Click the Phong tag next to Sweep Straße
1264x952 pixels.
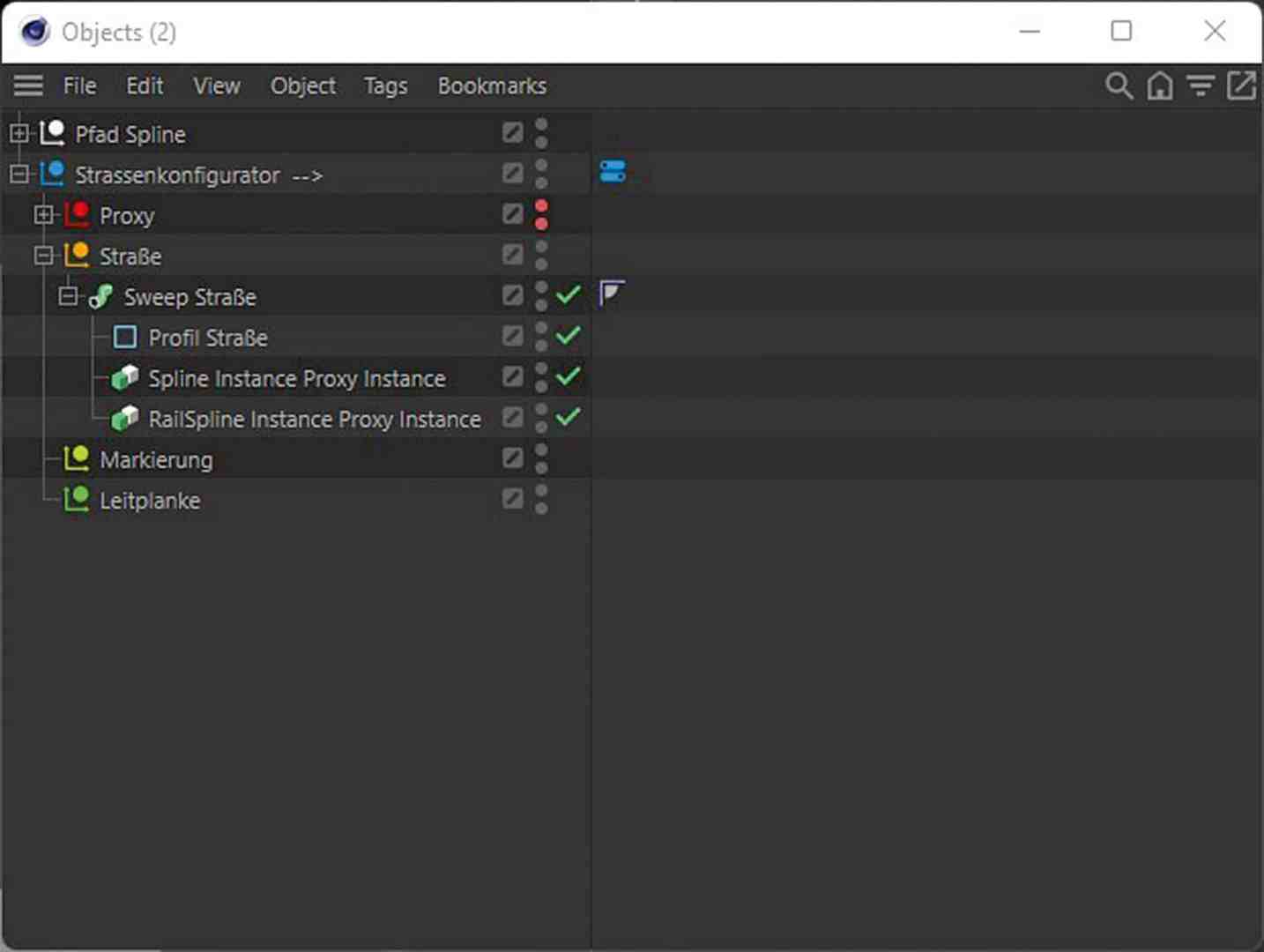click(x=612, y=294)
